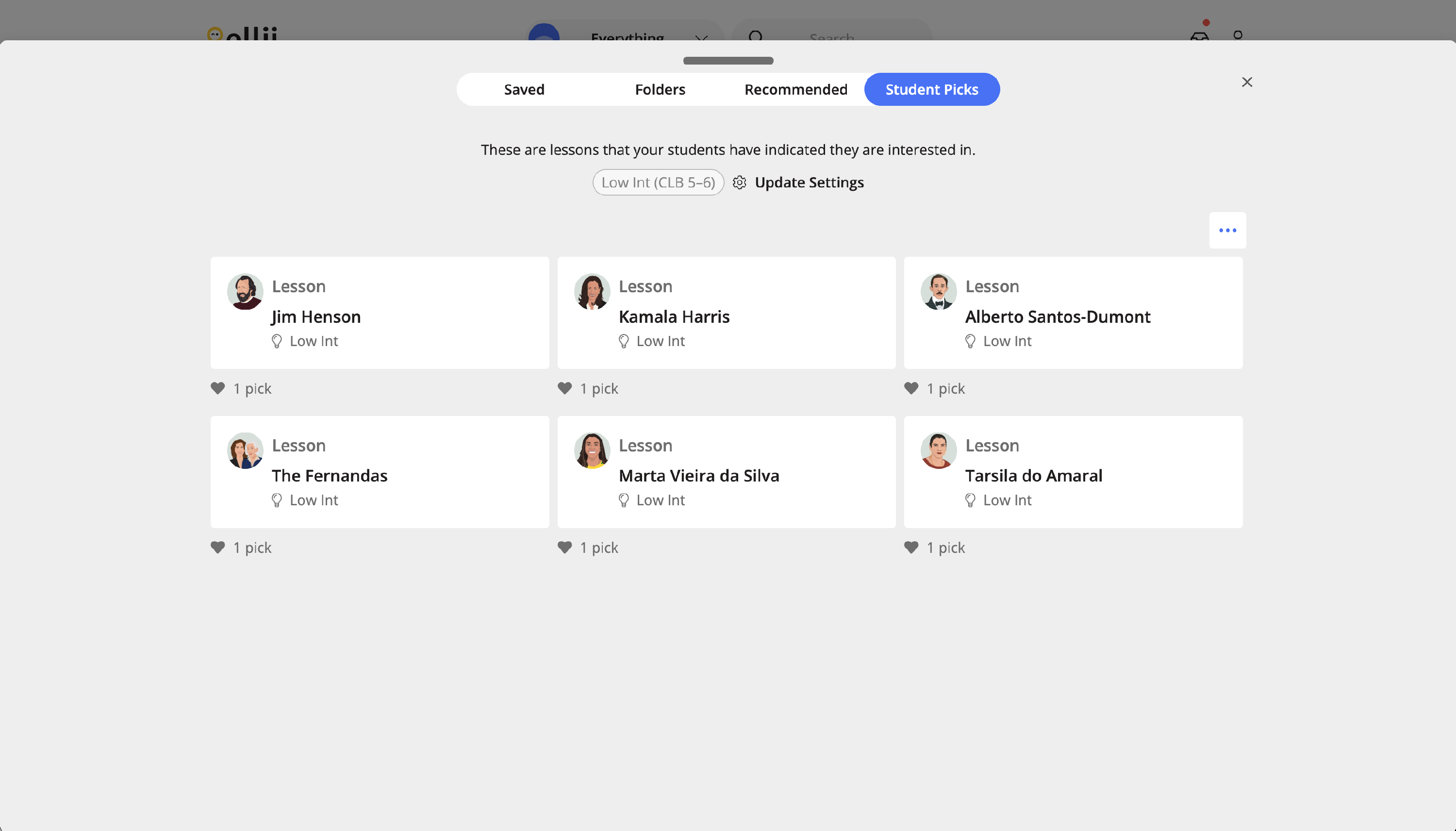The height and width of the screenshot is (831, 1456).
Task: Click the three-dots more options button
Action: tap(1227, 231)
